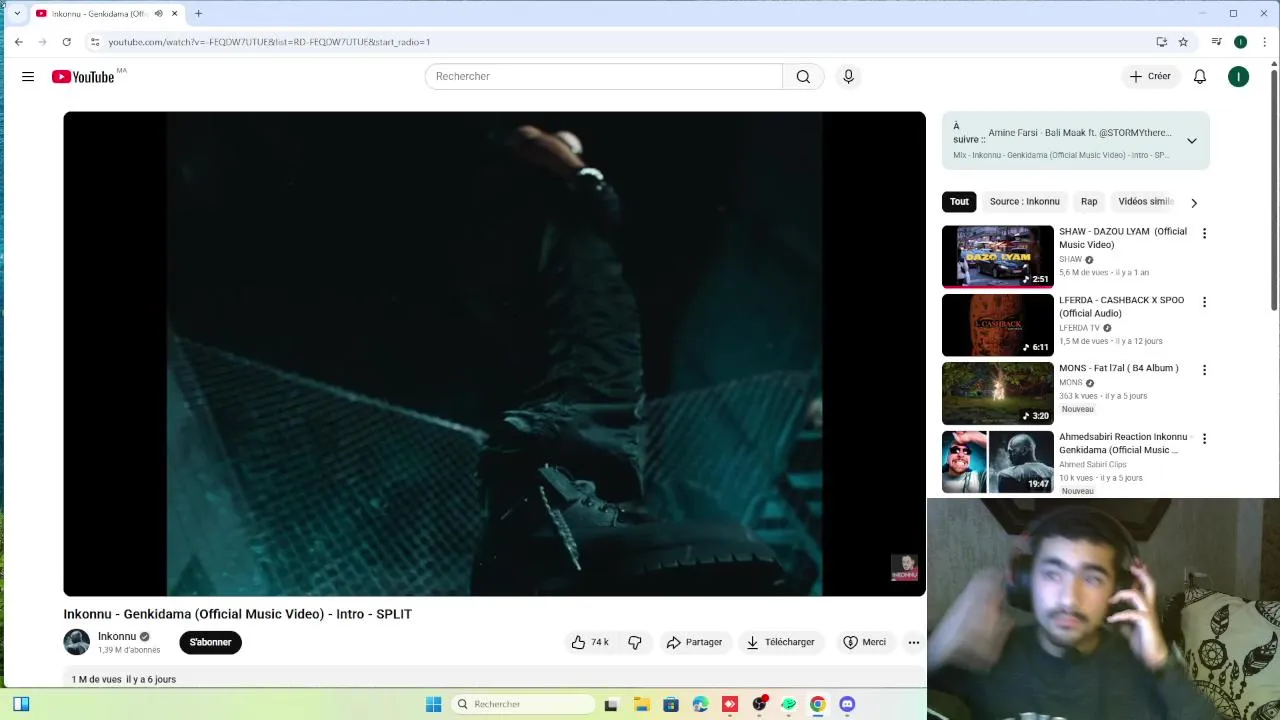Open File Explorer from the taskbar
The height and width of the screenshot is (720, 1280).
(641, 704)
